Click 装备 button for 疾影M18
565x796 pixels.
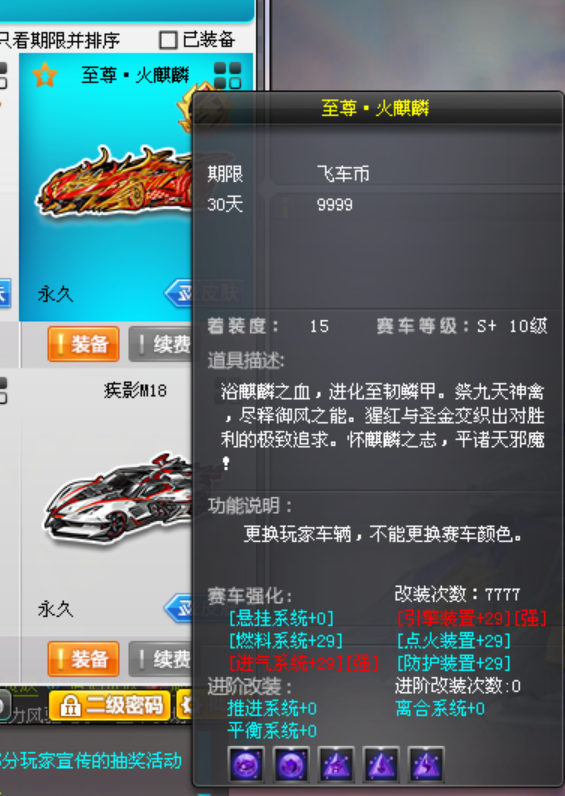pos(83,659)
